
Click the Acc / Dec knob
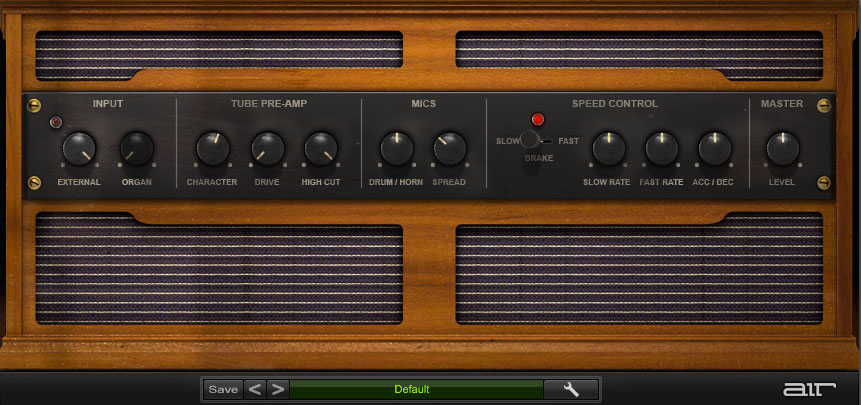[714, 150]
